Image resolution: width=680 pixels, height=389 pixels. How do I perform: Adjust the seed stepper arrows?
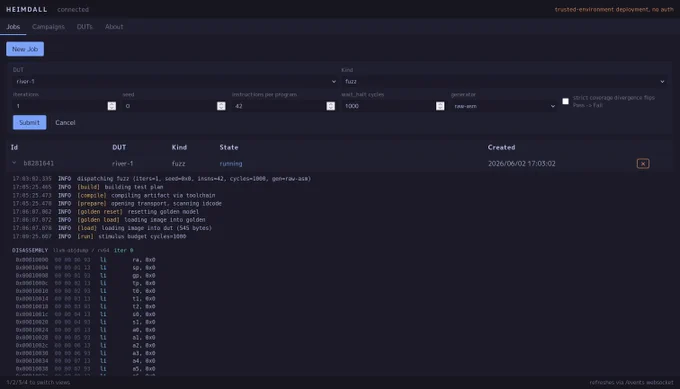[x=221, y=106]
